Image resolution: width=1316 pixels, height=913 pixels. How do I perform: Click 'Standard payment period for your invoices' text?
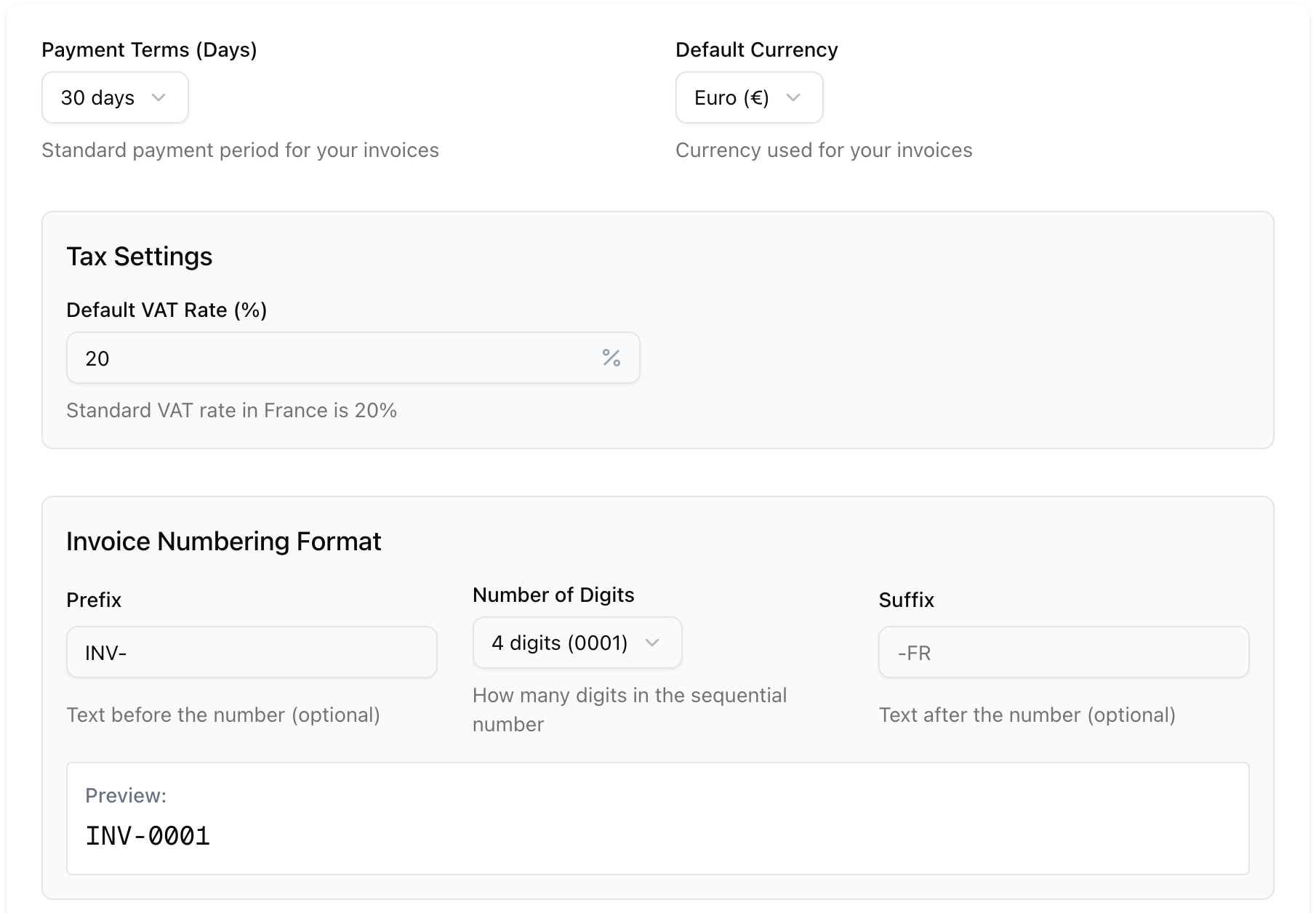[241, 150]
